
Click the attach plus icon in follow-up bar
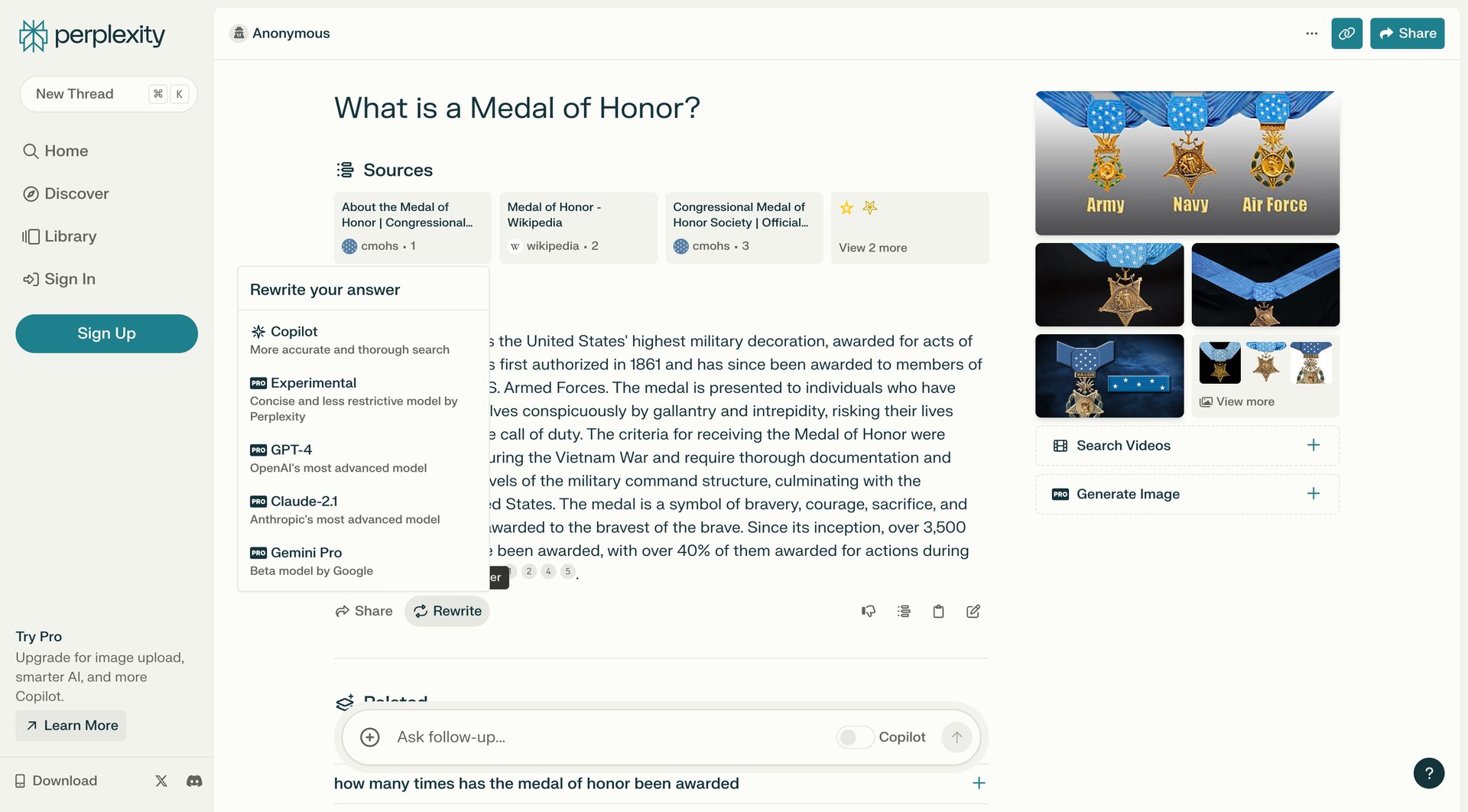[x=370, y=736]
